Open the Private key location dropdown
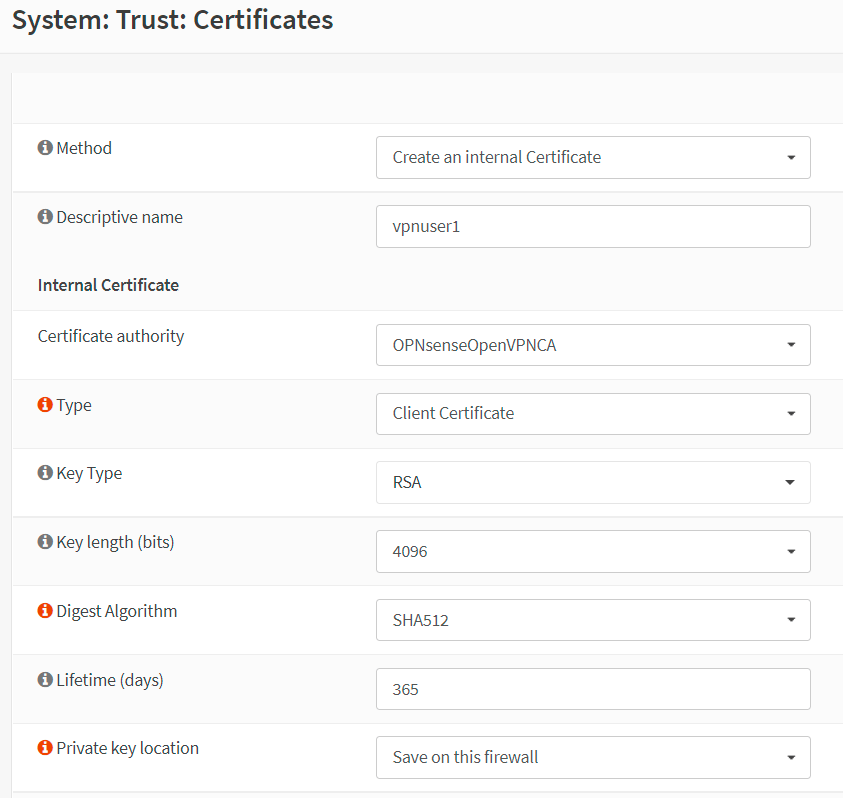843x798 pixels. (x=593, y=757)
